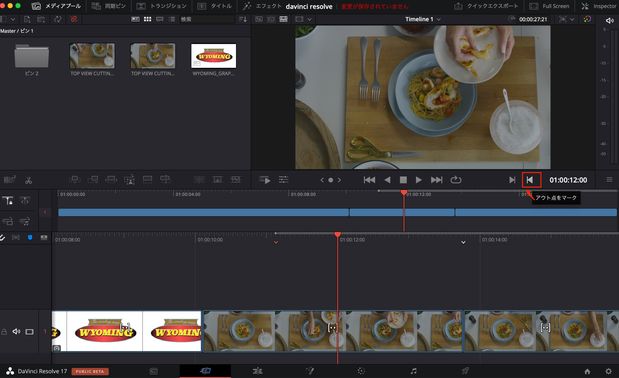
Task: Click the Close Up edit icon
Action: pos(129,180)
